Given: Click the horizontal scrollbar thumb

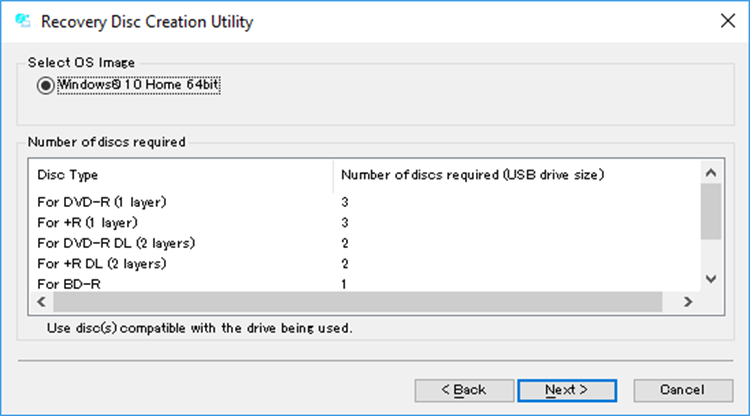Looking at the screenshot, I should coord(350,302).
